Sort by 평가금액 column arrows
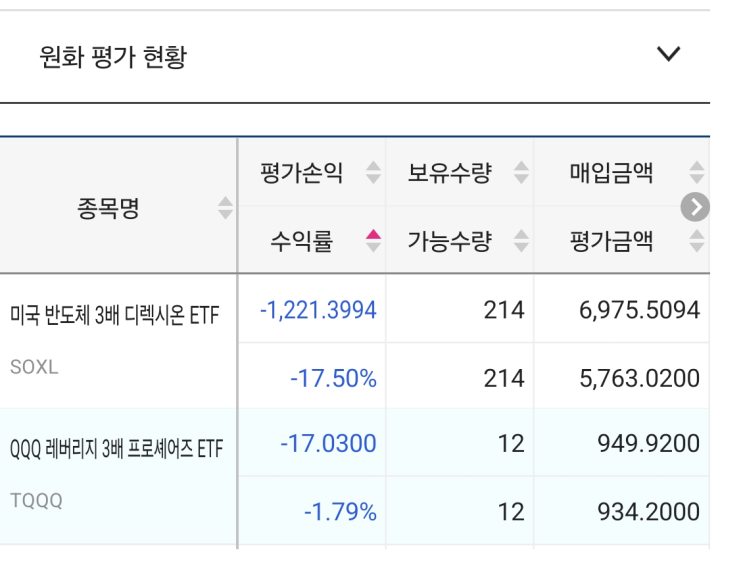Viewport: 743px width, 567px height. (697, 241)
